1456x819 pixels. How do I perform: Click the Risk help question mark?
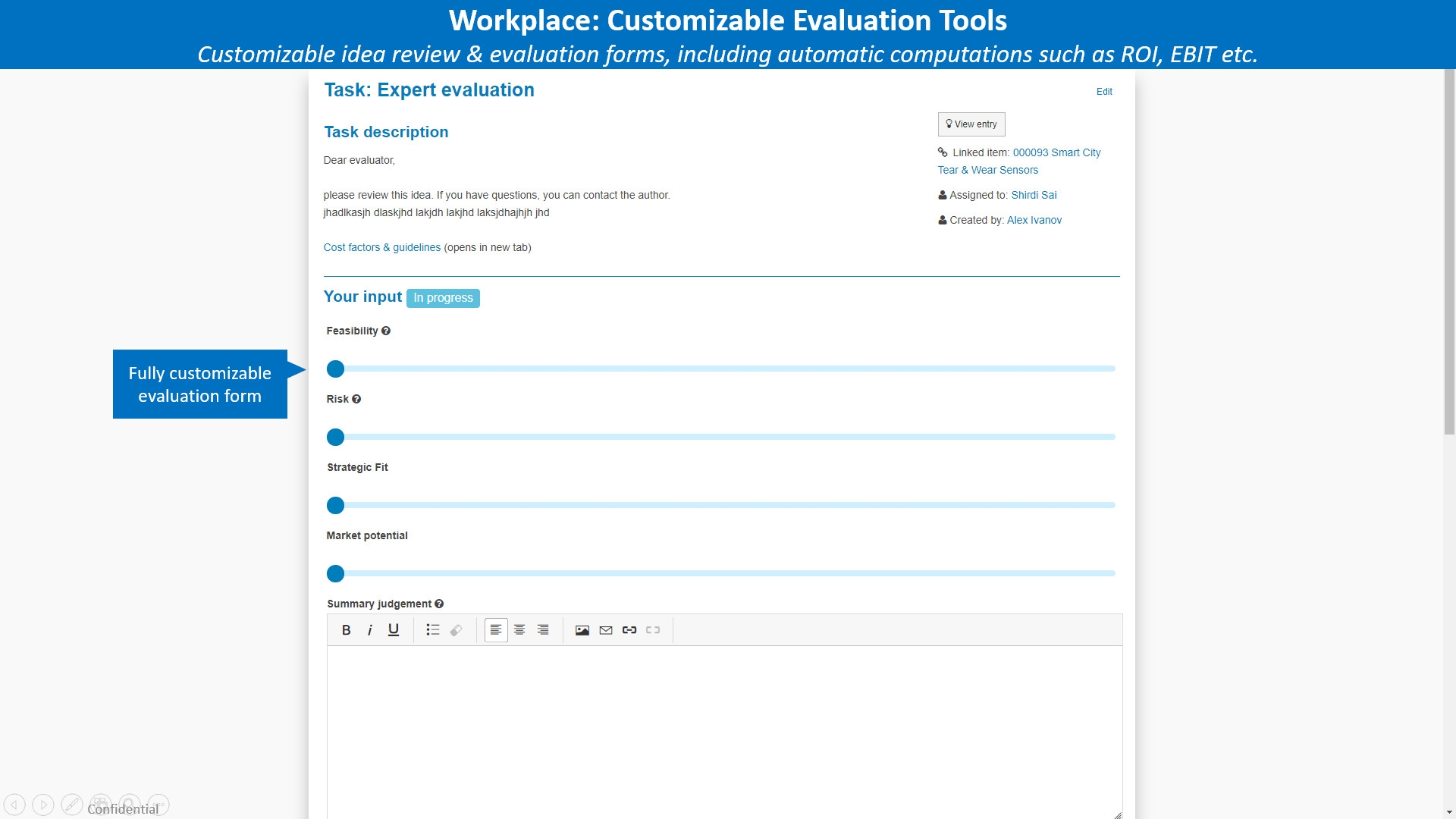tap(356, 399)
